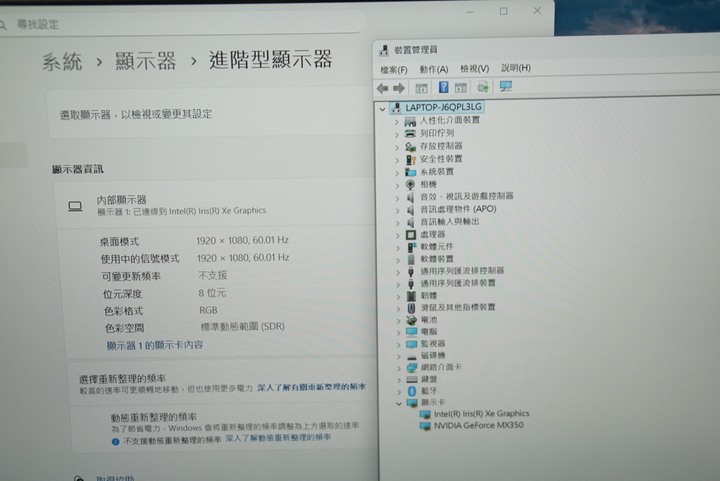Expand the 藍牙 category

pos(399,392)
